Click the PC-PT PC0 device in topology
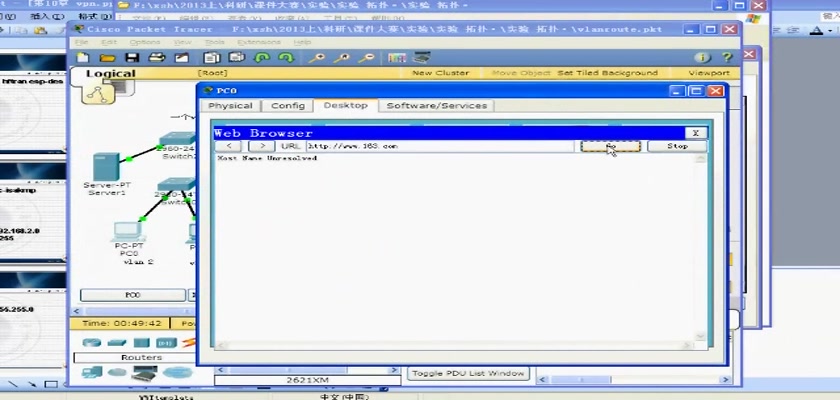The image size is (840, 400). tap(128, 232)
